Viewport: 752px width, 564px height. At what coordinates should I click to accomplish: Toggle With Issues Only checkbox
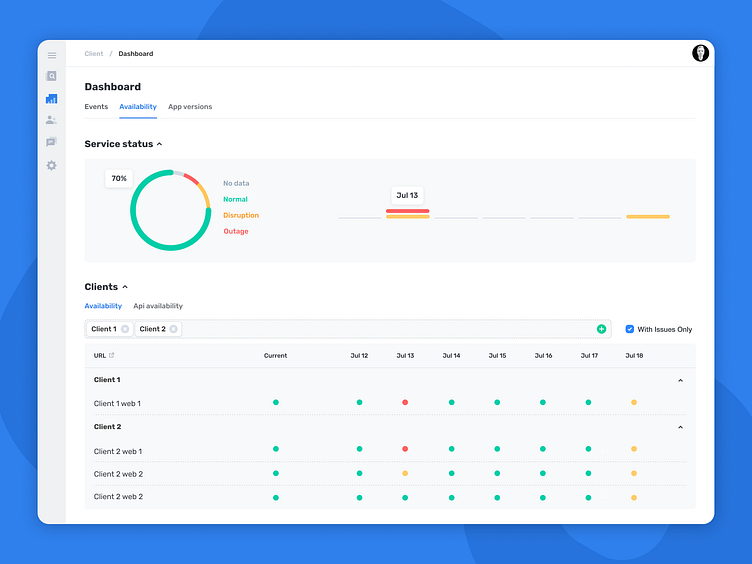[630, 329]
